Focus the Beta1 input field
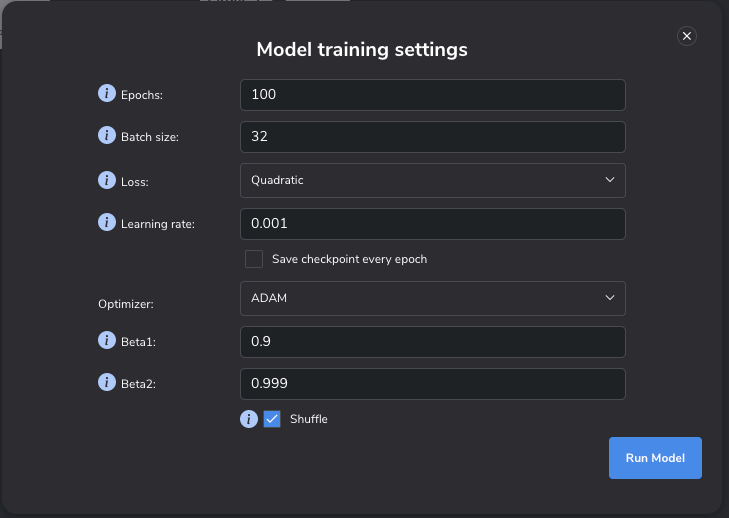Screen dimensions: 729x518 [x=432, y=342]
